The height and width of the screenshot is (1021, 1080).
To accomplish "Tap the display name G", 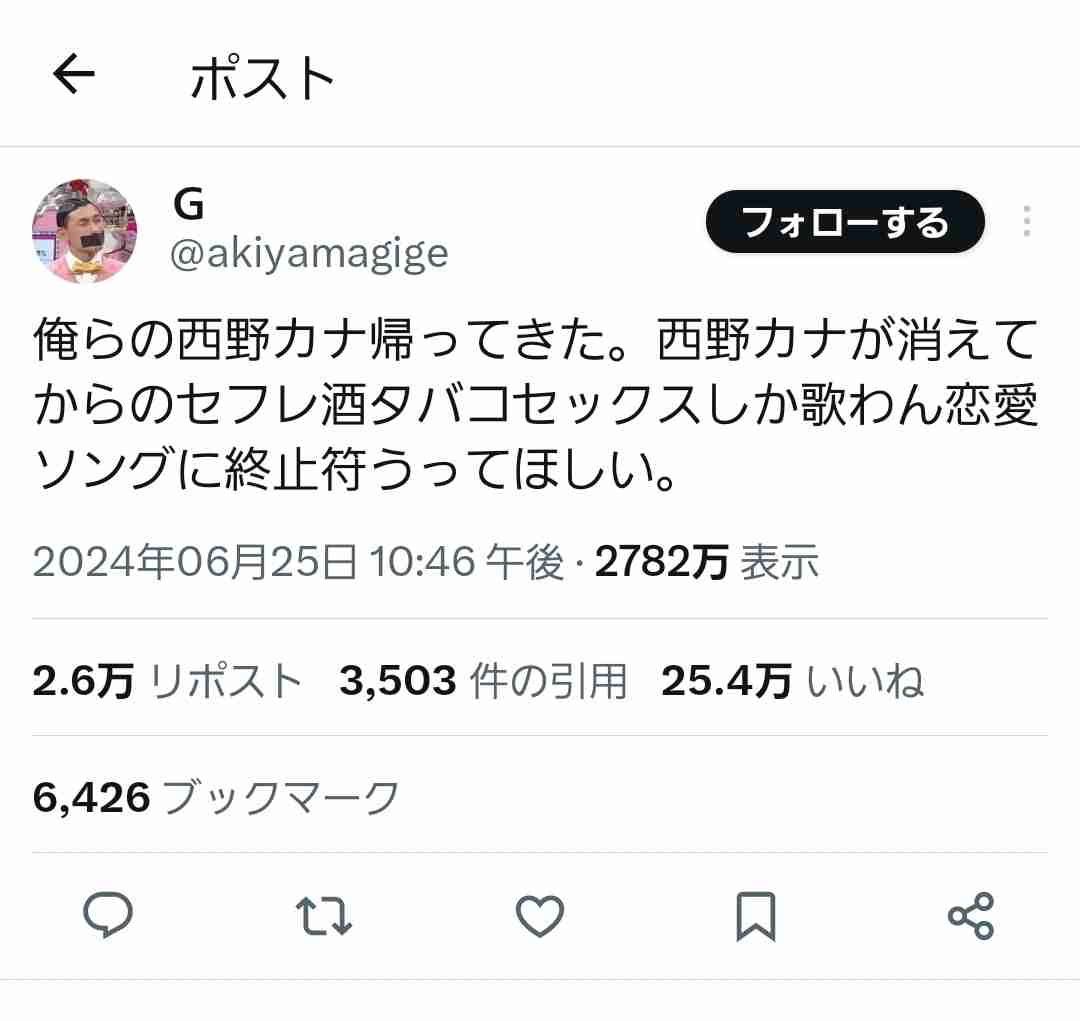I will pos(189,204).
